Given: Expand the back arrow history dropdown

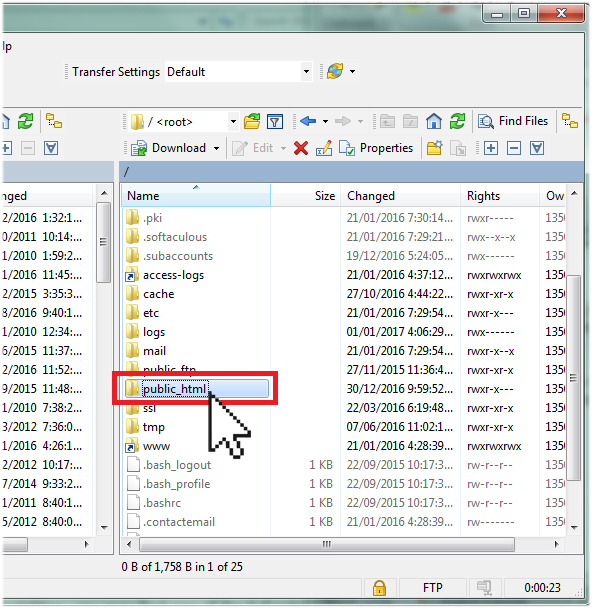Looking at the screenshot, I should click(325, 122).
